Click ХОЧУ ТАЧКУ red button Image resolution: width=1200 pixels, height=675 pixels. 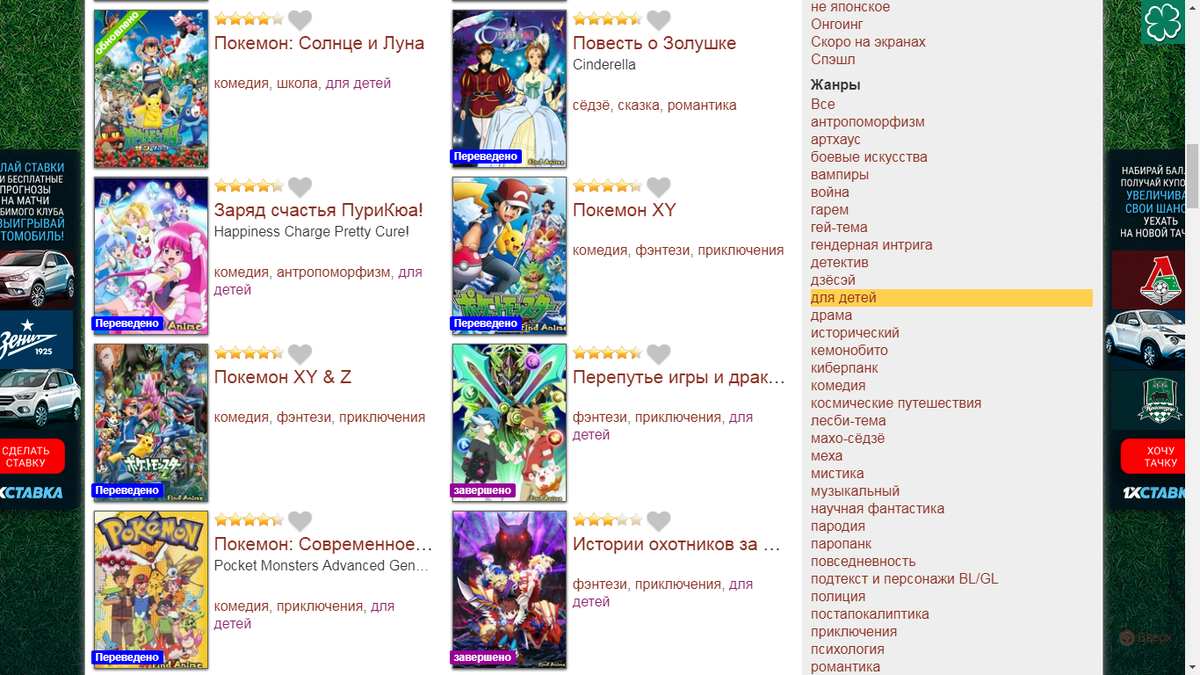click(1160, 456)
